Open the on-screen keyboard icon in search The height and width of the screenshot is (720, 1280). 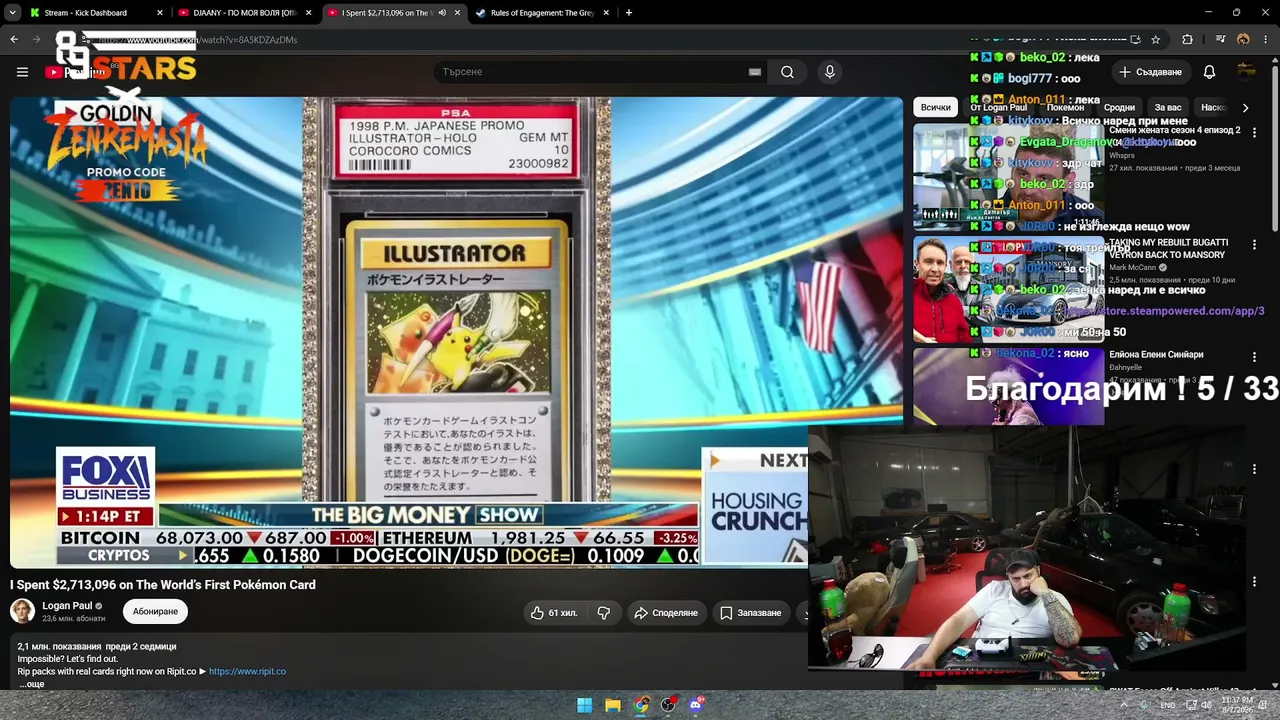point(755,72)
